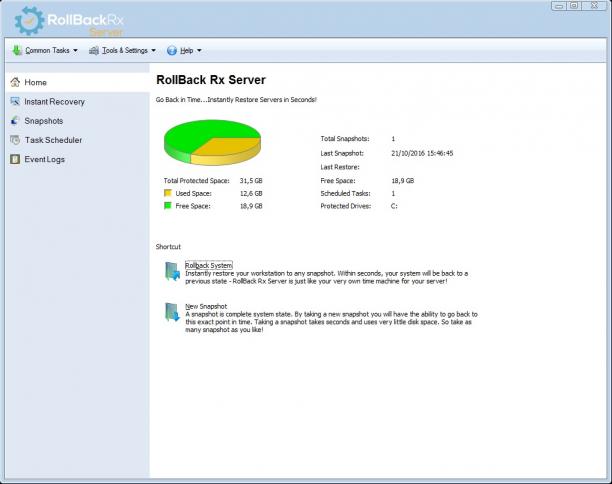Click the New Snapshot link

click(206, 306)
